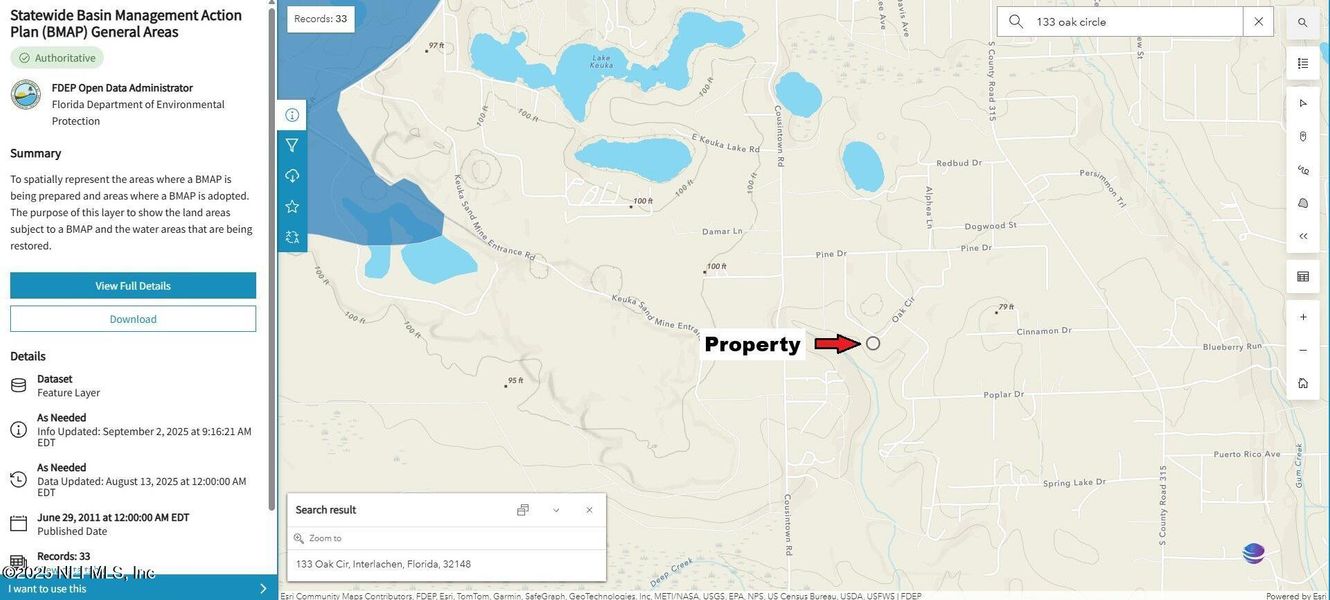Click the Download button
The height and width of the screenshot is (600, 1330).
pyautogui.click(x=133, y=319)
